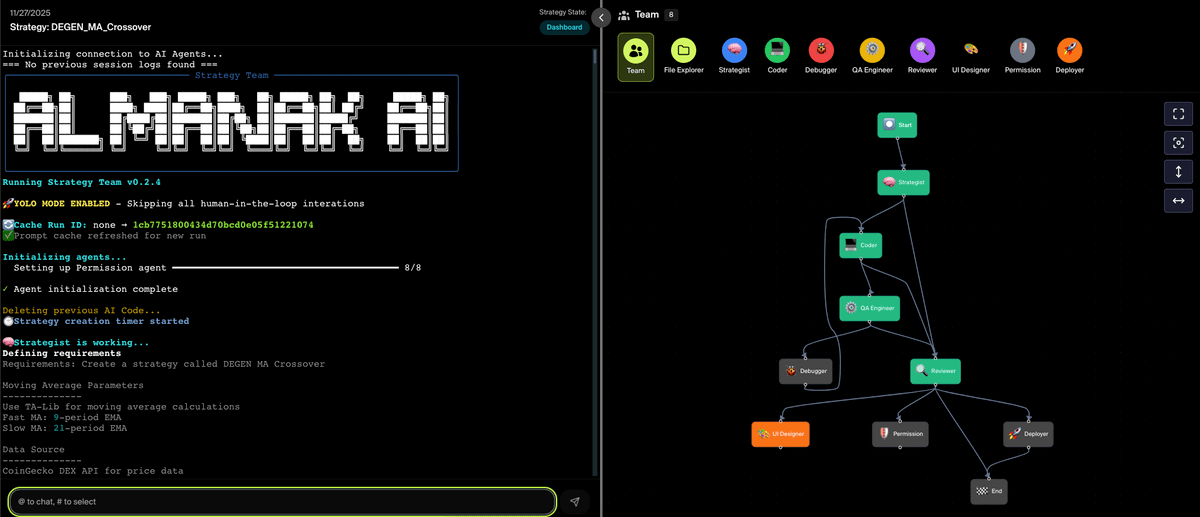Click 'CoinGecko DEX API for price data' line
The height and width of the screenshot is (517, 1200).
(93, 471)
